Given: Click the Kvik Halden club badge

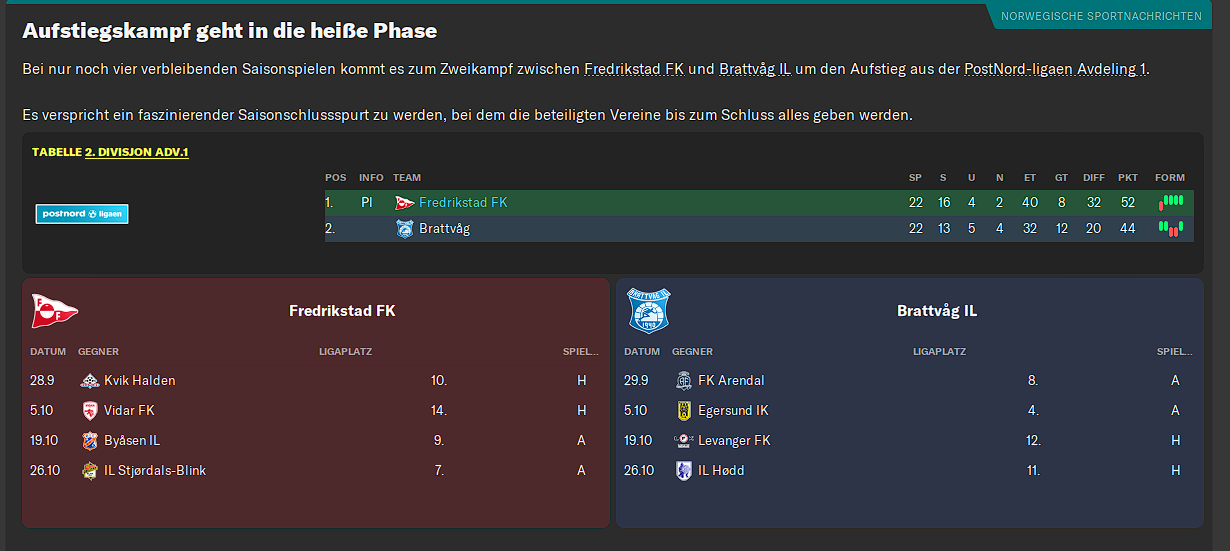Looking at the screenshot, I should pos(90,381).
